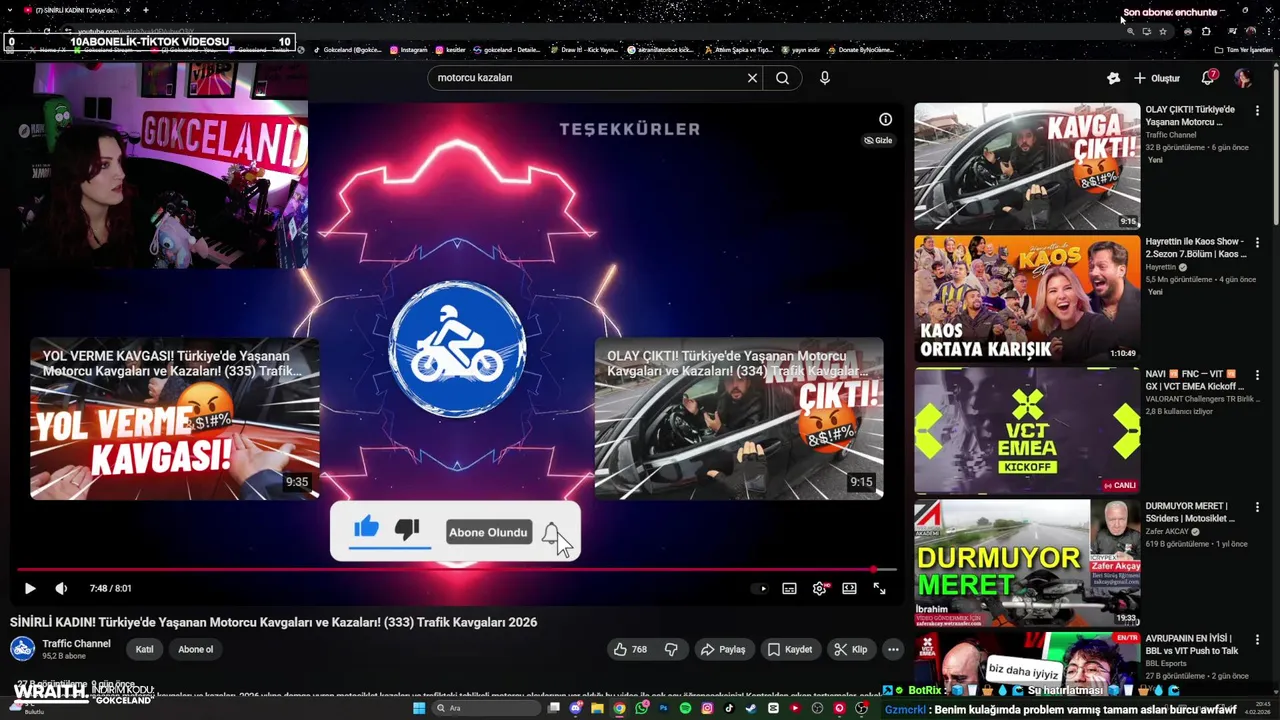Click the Katıl join button
Image resolution: width=1280 pixels, height=720 pixels.
pyautogui.click(x=145, y=649)
